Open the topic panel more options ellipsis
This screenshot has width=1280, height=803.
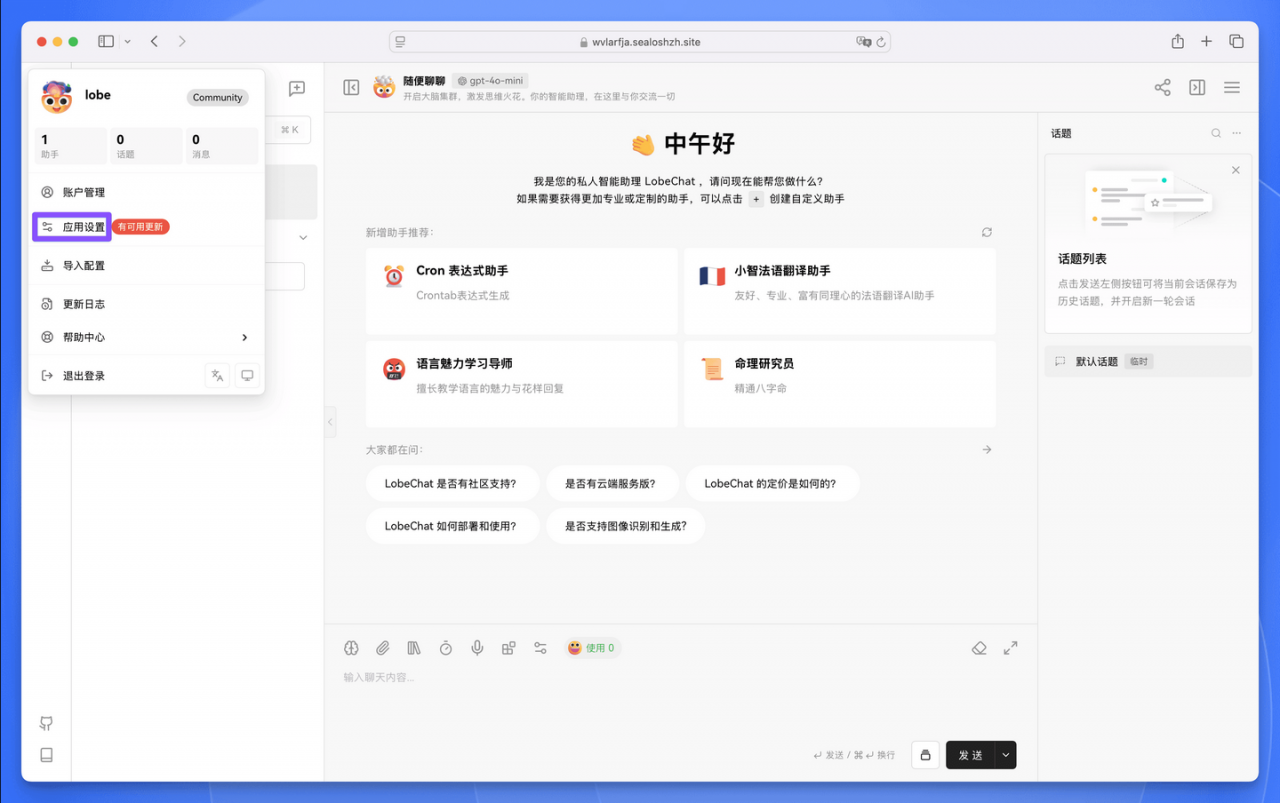tap(1237, 133)
